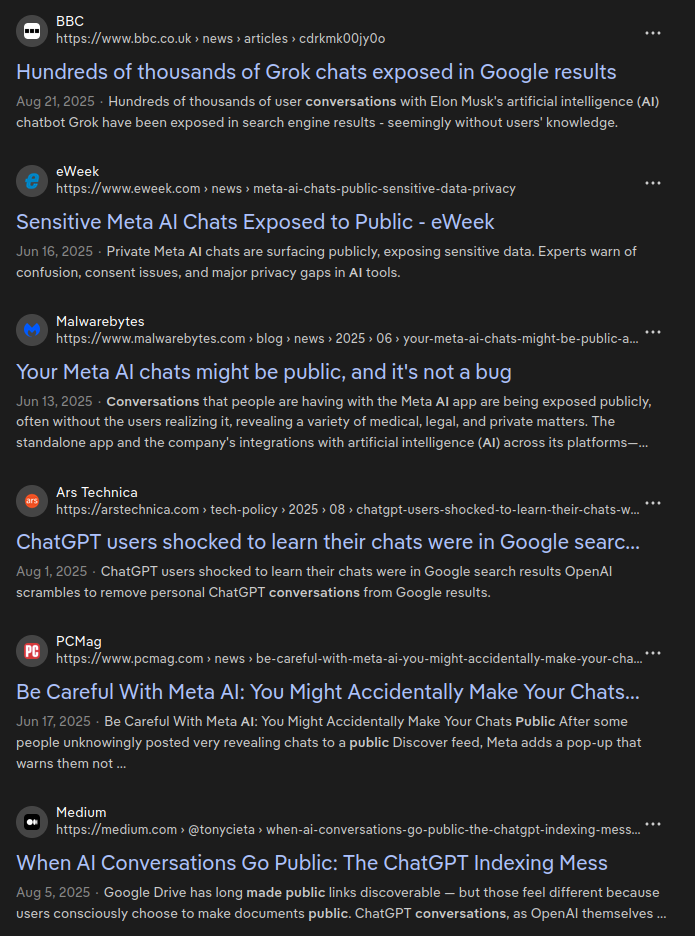
Task: Open 'Be Careful With Meta AI' headline
Action: coord(328,692)
